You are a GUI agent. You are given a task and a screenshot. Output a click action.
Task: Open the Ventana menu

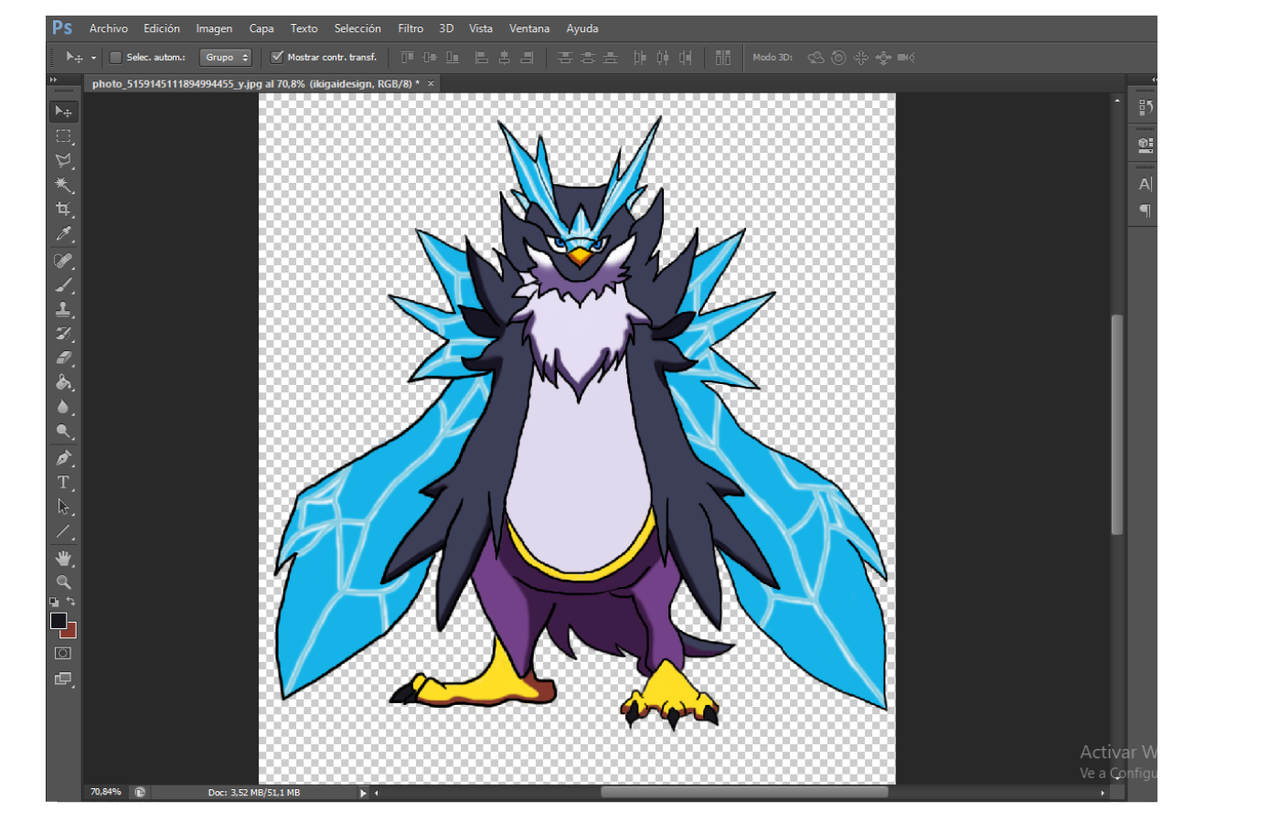530,28
